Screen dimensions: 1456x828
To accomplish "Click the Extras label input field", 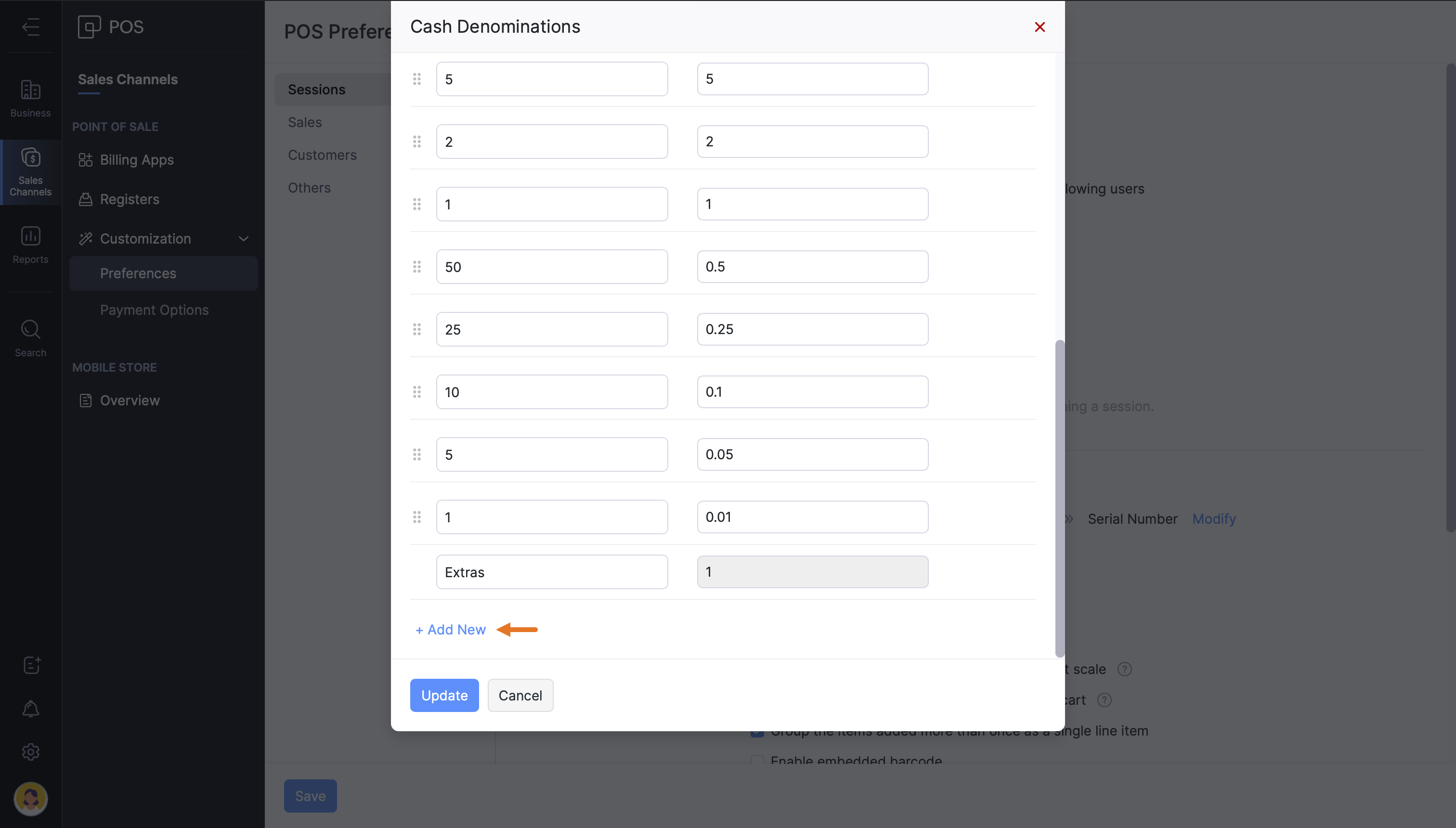I will click(x=552, y=572).
